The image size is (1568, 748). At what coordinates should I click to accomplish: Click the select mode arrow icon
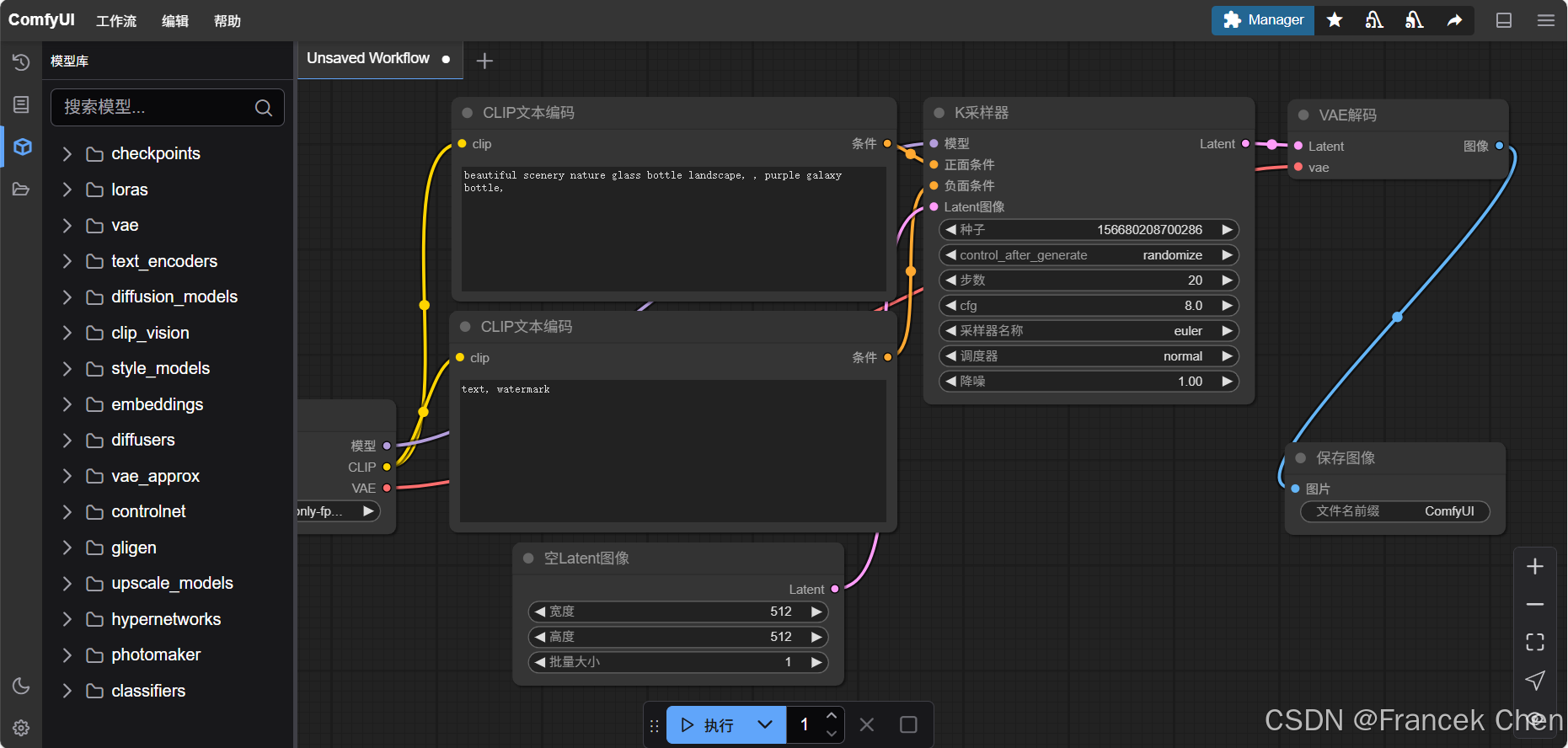1535,681
